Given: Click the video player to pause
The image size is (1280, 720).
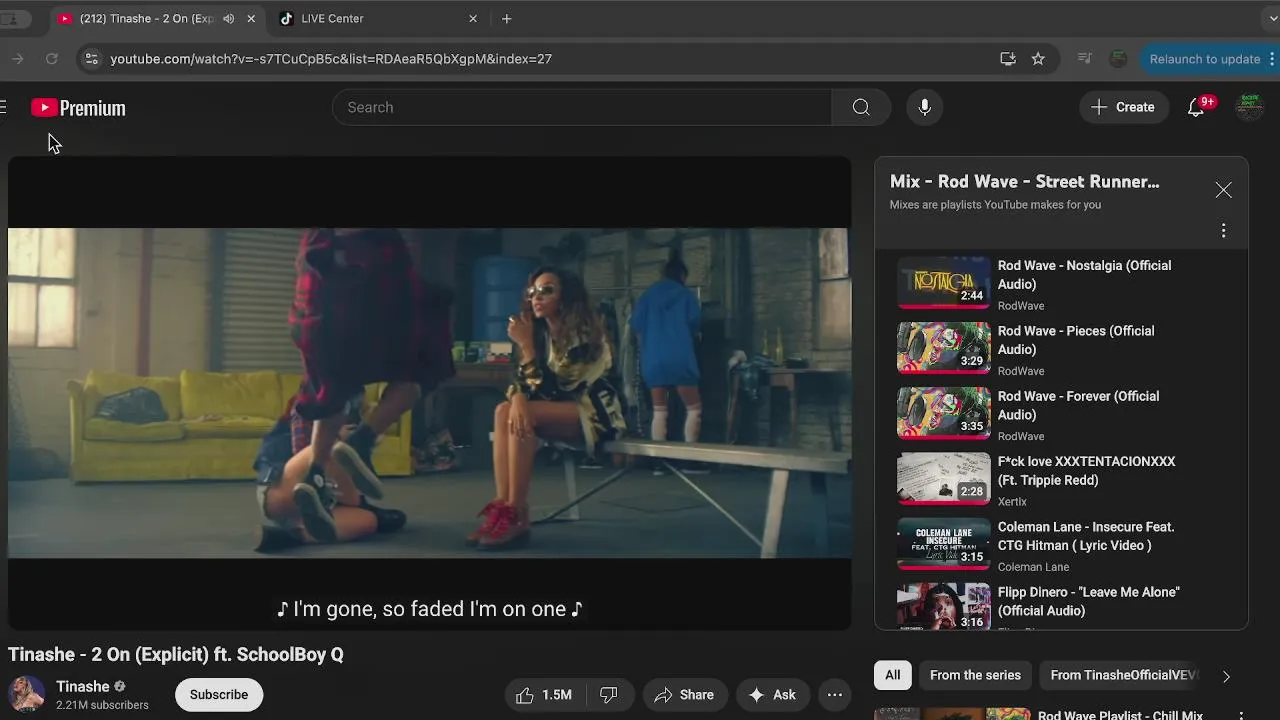Looking at the screenshot, I should tap(430, 393).
